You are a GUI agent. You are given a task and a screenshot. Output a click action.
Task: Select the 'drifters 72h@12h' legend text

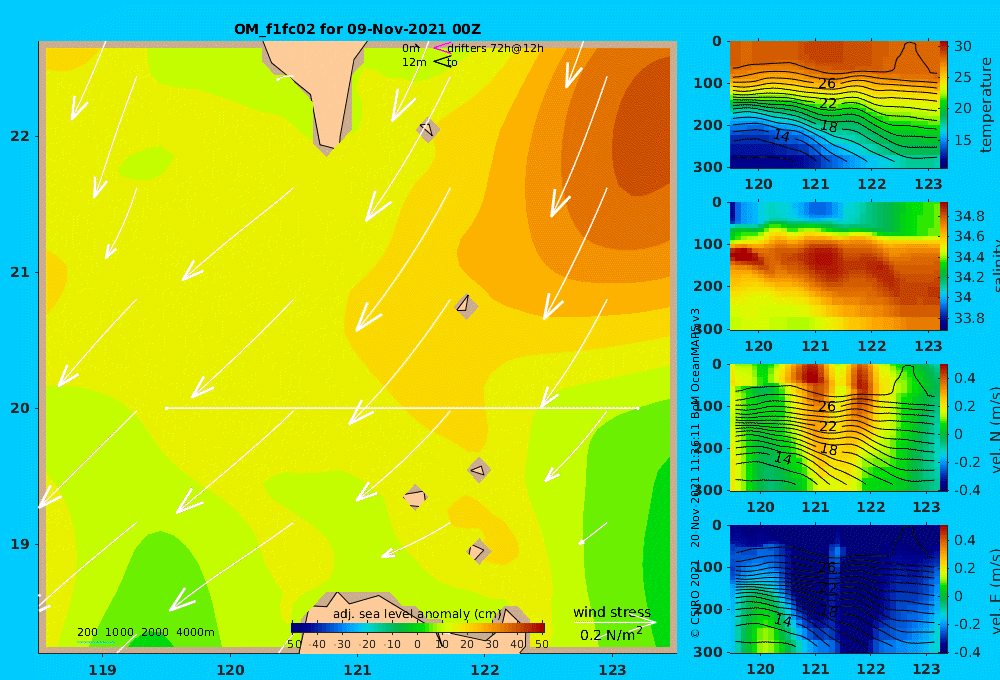click(496, 48)
